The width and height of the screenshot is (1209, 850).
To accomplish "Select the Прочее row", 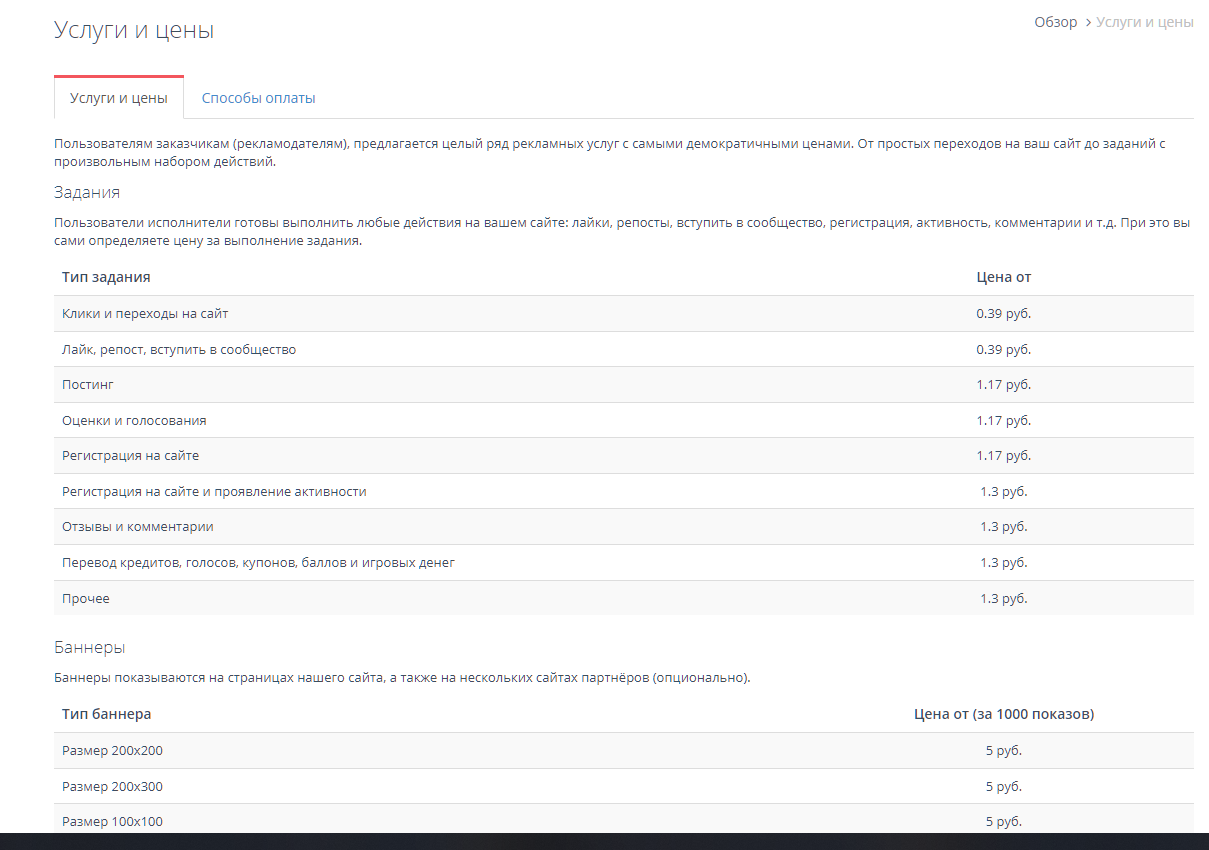I will pos(624,598).
